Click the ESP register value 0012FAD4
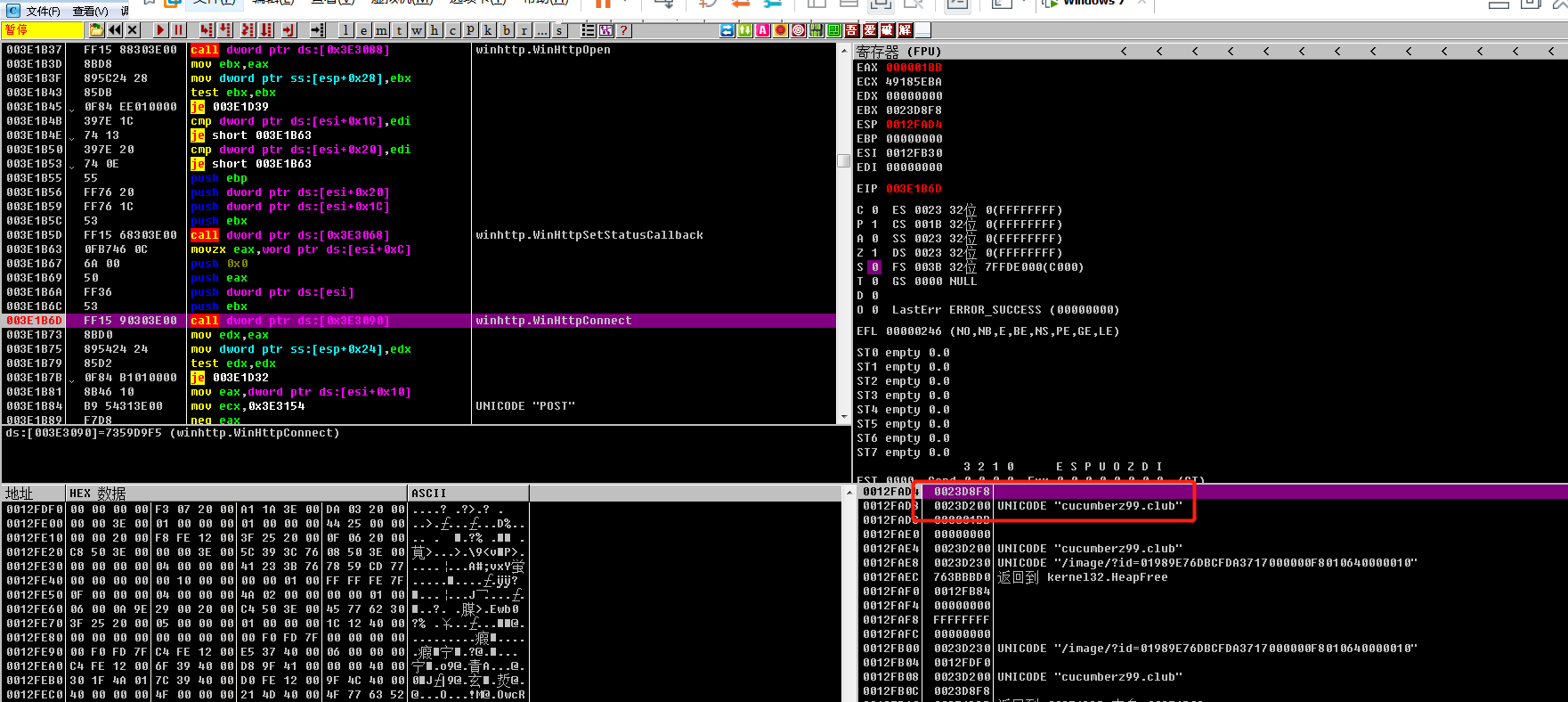 914,125
